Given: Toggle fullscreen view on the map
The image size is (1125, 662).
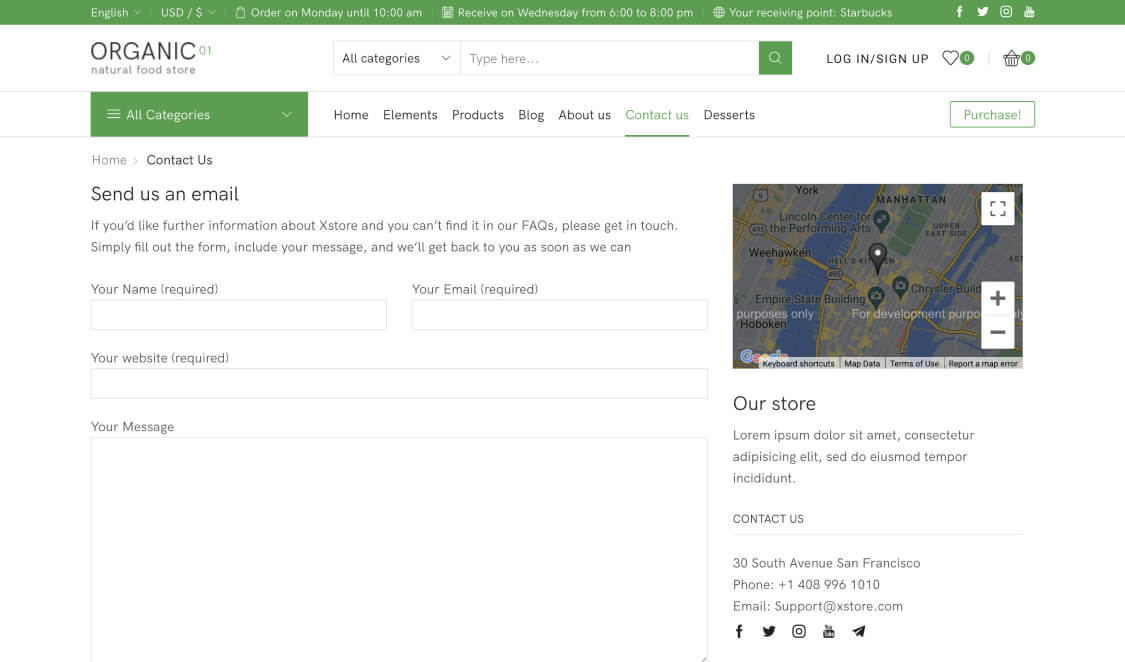Looking at the screenshot, I should (997, 209).
